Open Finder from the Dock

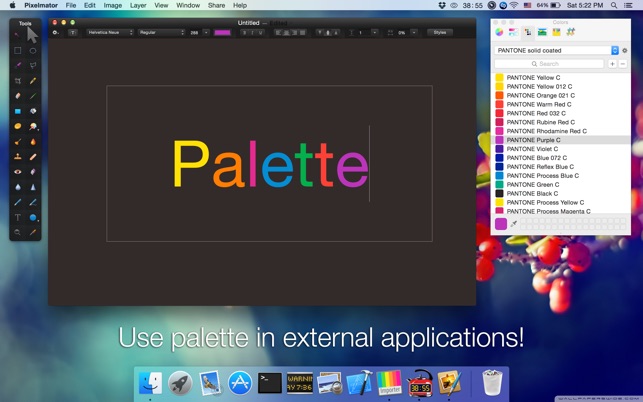pyautogui.click(x=150, y=383)
